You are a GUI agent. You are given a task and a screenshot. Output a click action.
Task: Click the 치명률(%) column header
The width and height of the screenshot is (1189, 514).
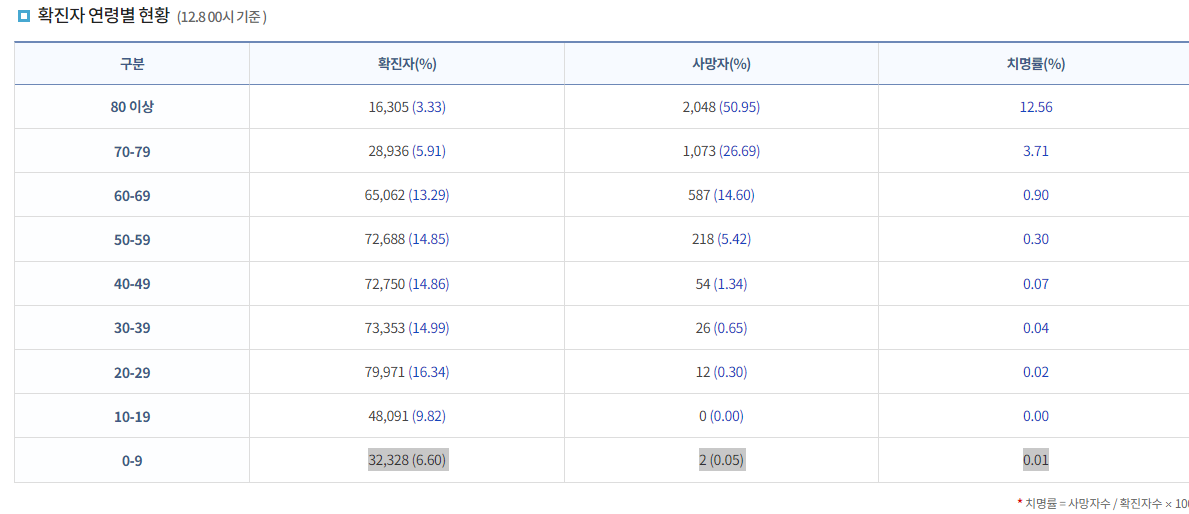pos(1036,64)
